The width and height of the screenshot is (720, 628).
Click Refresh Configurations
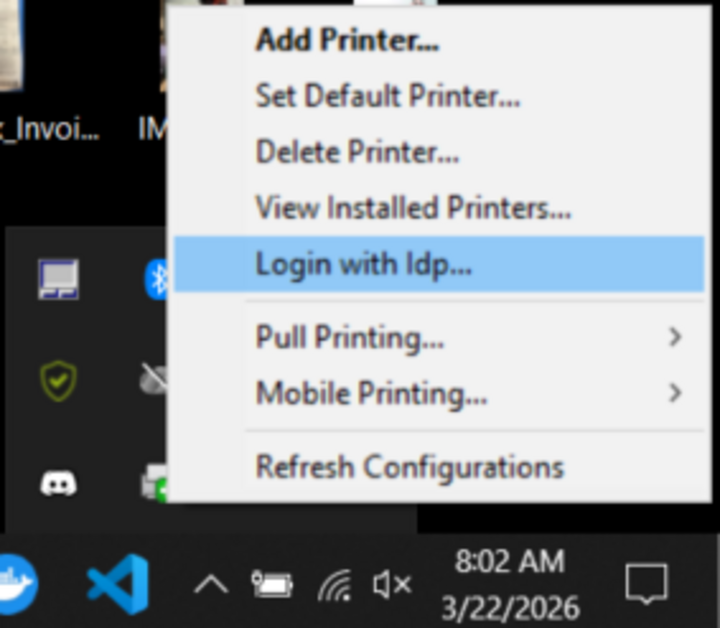[x=409, y=466]
